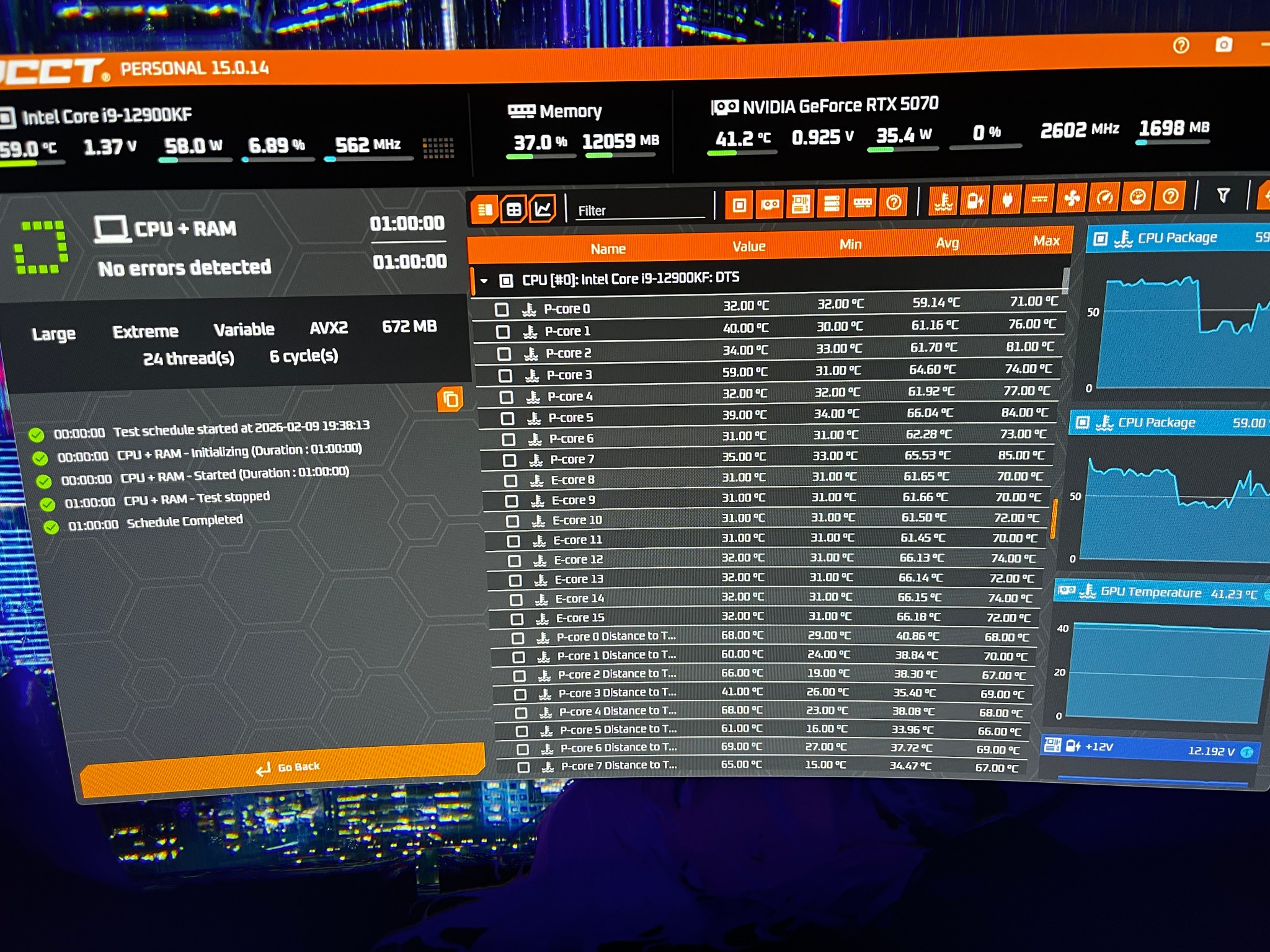Viewport: 1270px width, 952px height.
Task: Check the P-core 3 checkbox
Action: tap(505, 376)
